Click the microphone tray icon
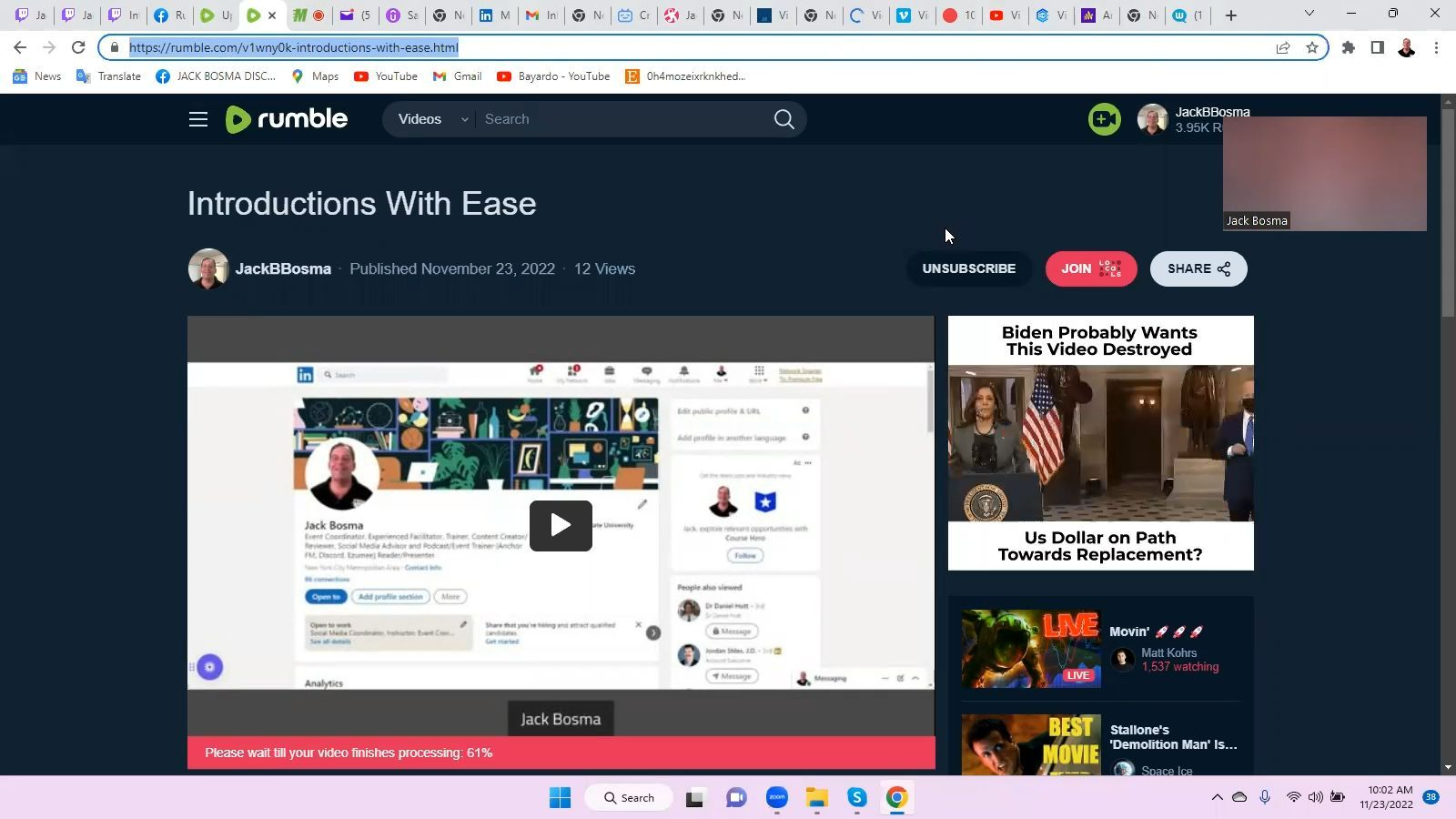 (1265, 797)
